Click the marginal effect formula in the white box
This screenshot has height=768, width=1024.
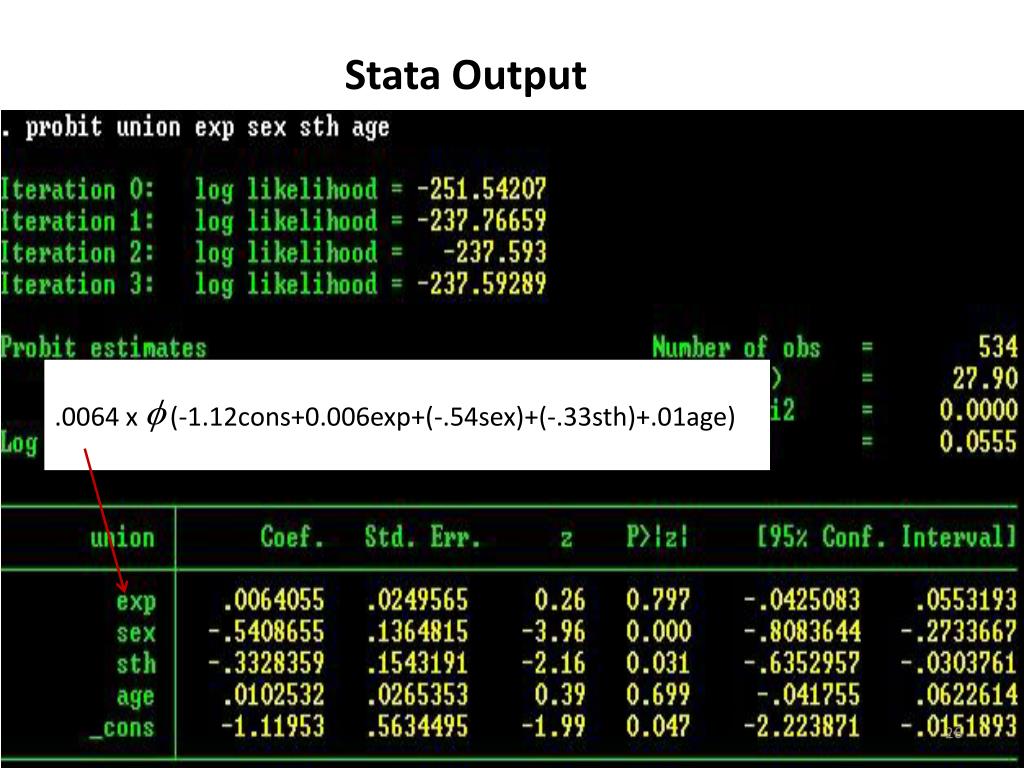coord(395,416)
